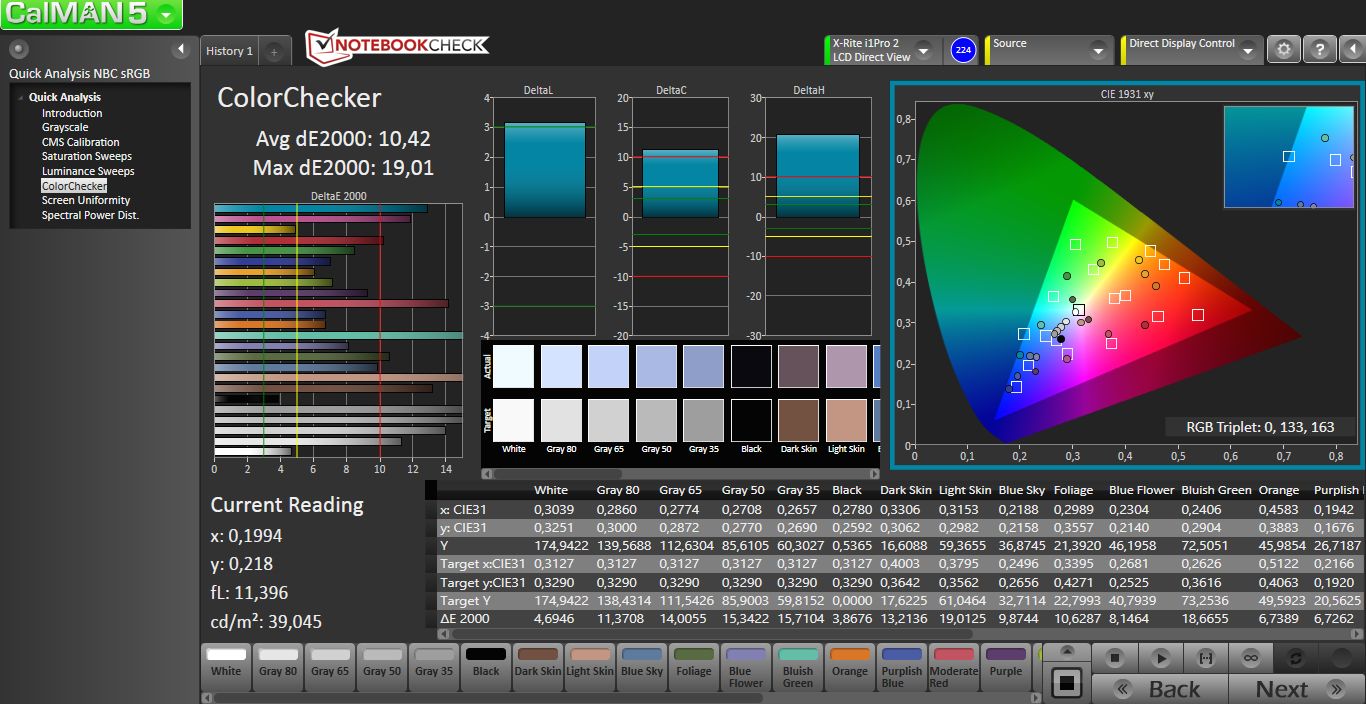Switch to the History 1 tab
The image size is (1366, 704).
point(229,51)
